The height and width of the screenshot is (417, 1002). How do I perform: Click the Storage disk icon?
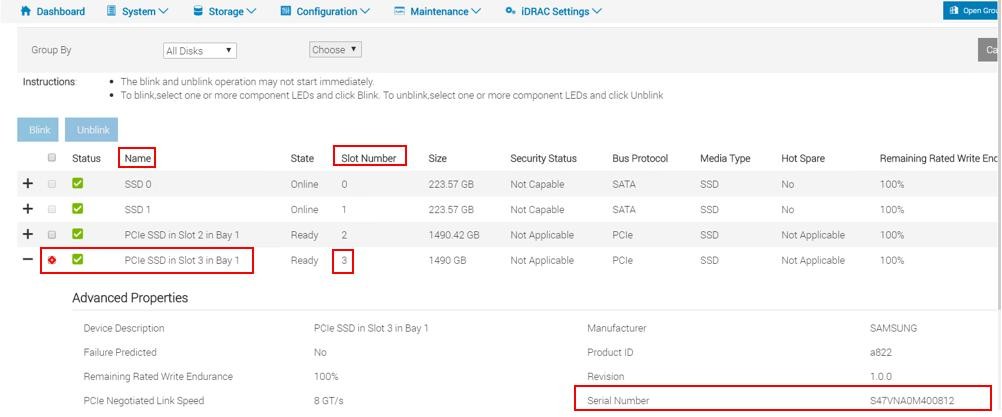pos(198,11)
